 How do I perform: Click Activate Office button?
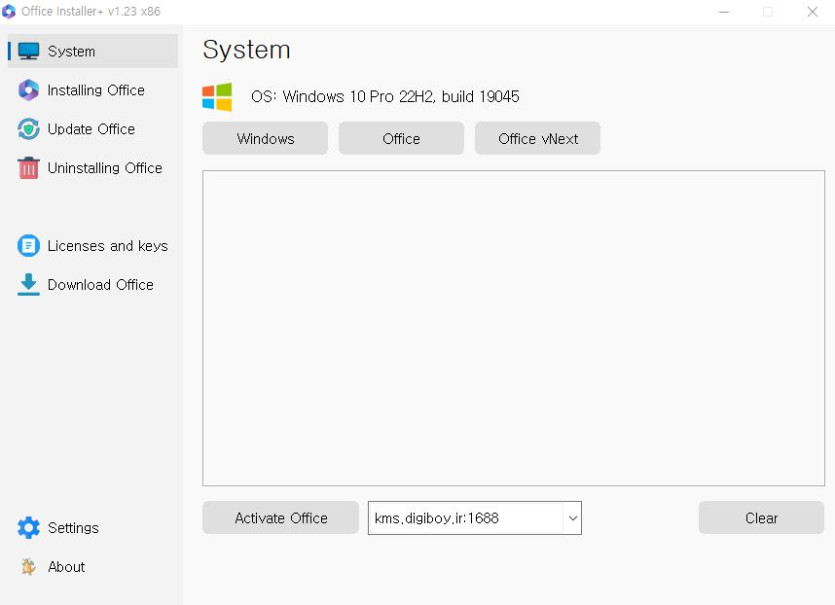(281, 518)
